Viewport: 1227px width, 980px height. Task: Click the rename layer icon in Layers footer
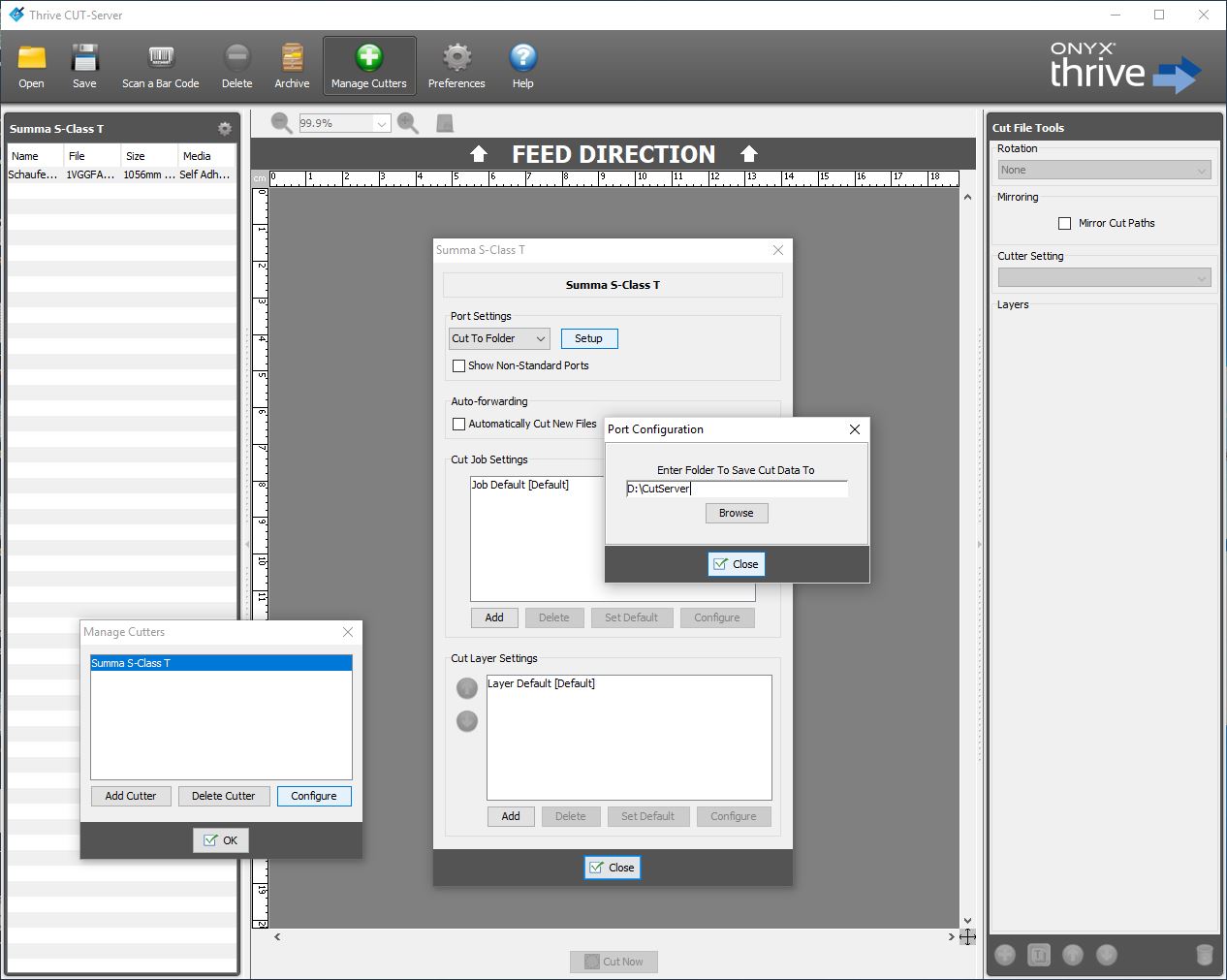point(1039,955)
